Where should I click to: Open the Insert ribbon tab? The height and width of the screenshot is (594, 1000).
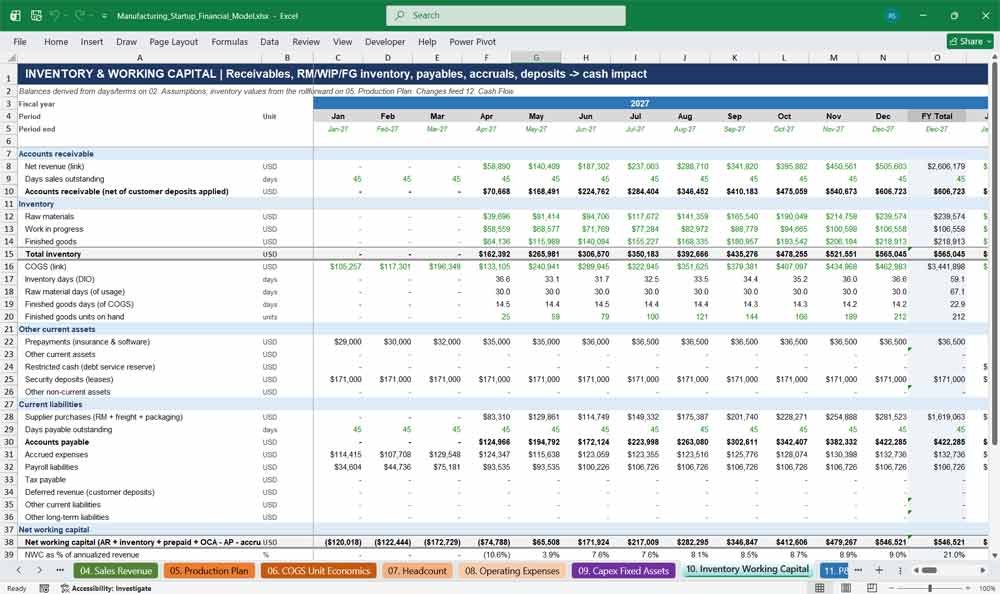pyautogui.click(x=92, y=41)
